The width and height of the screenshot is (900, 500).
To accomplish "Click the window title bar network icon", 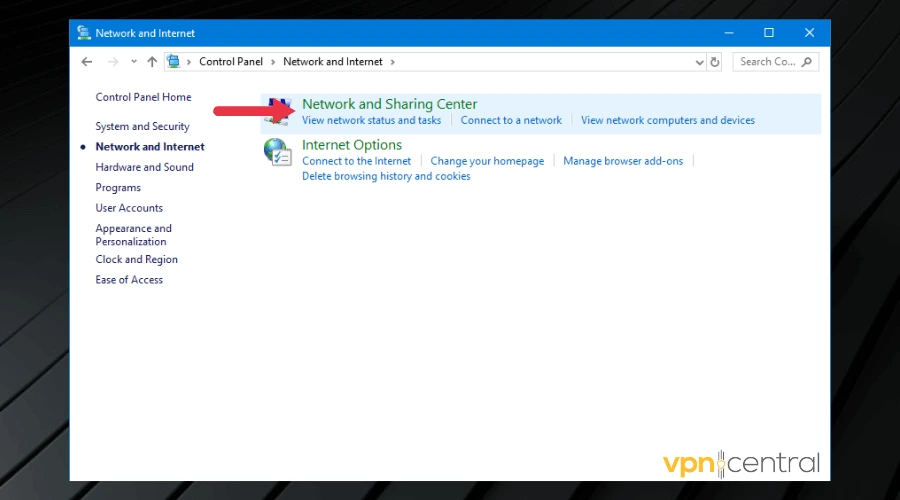I will [x=83, y=33].
